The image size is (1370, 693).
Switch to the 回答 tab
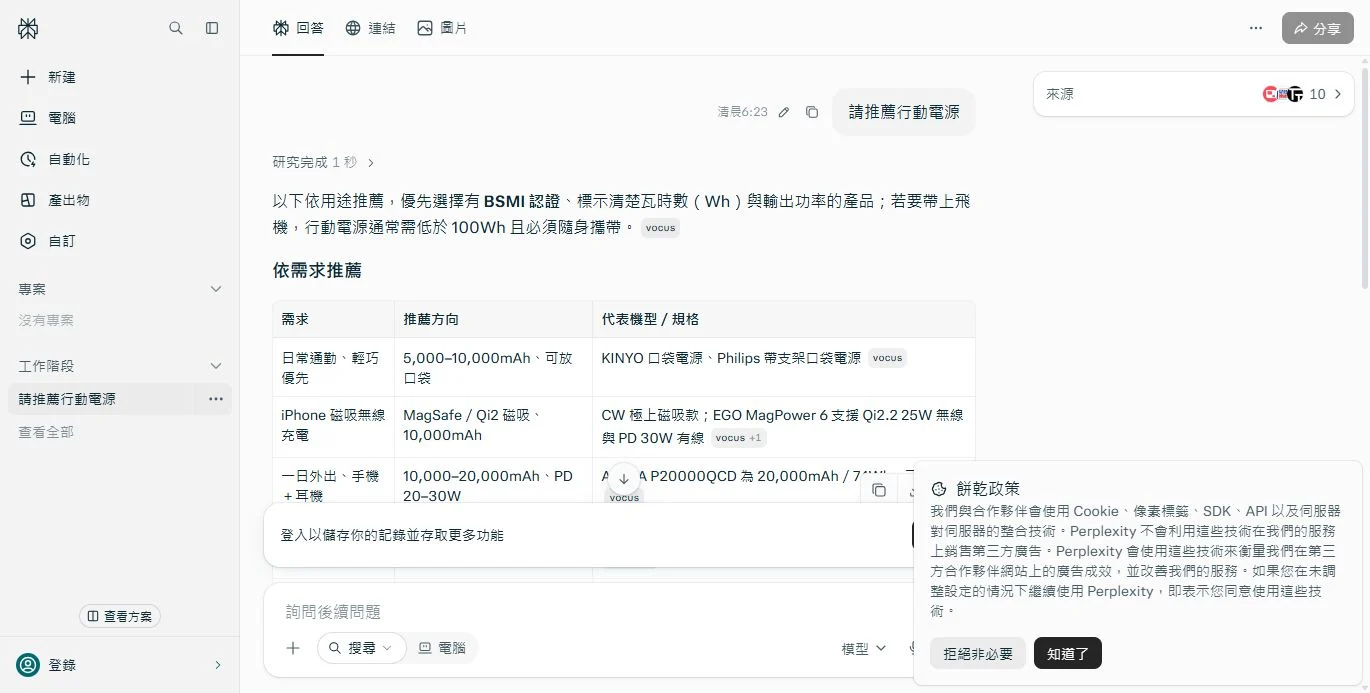click(x=298, y=28)
